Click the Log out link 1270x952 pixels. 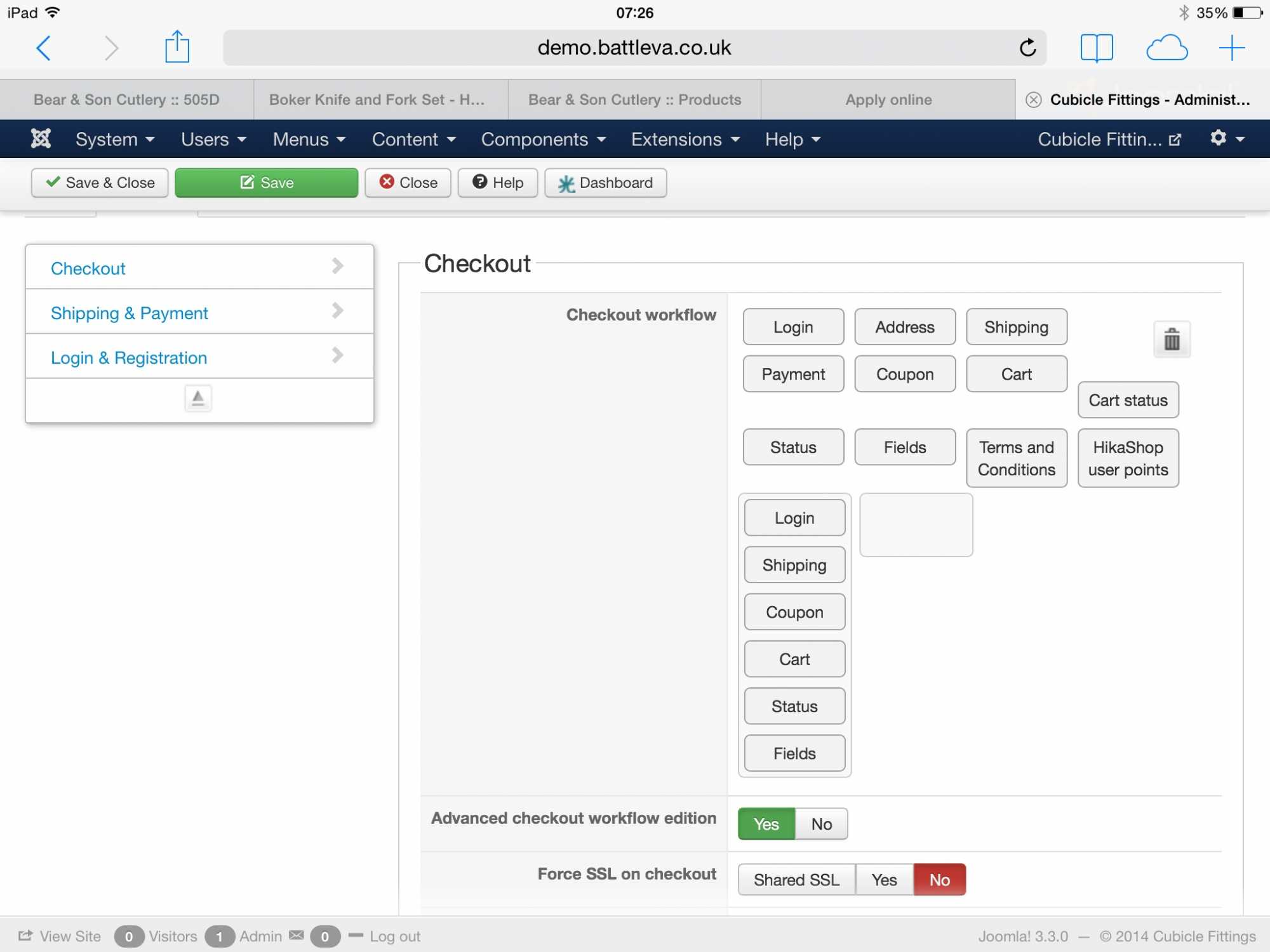pyautogui.click(x=394, y=936)
